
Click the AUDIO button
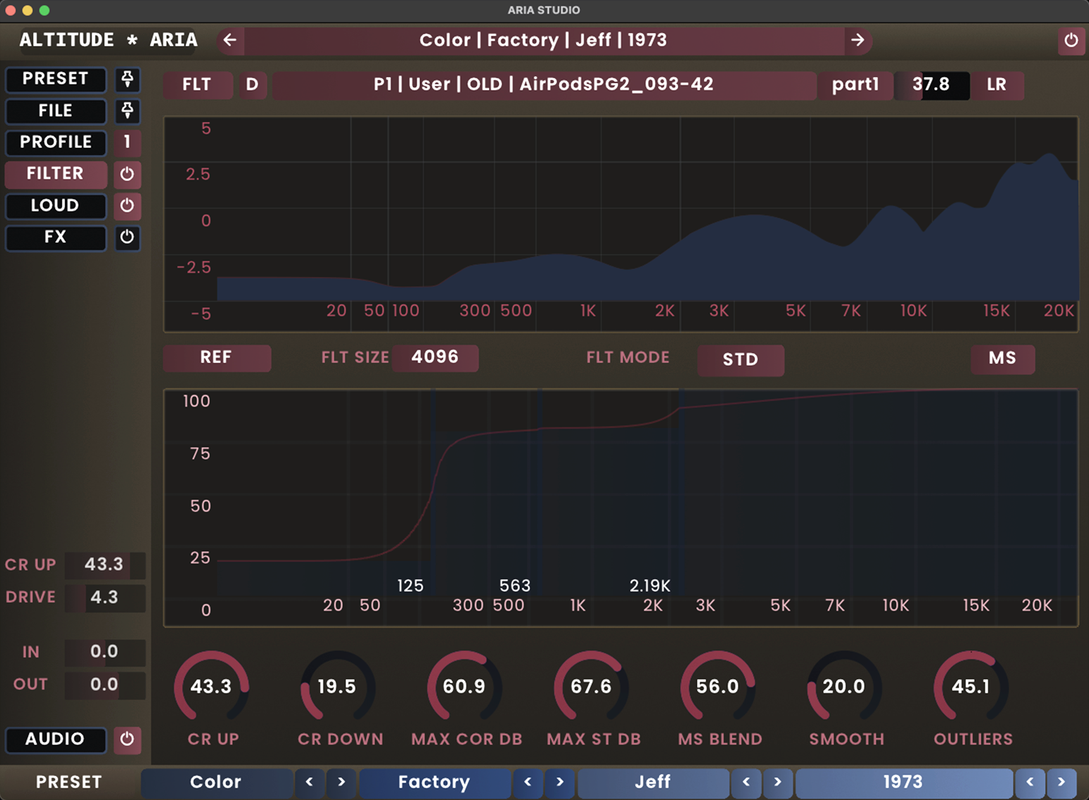click(x=56, y=740)
